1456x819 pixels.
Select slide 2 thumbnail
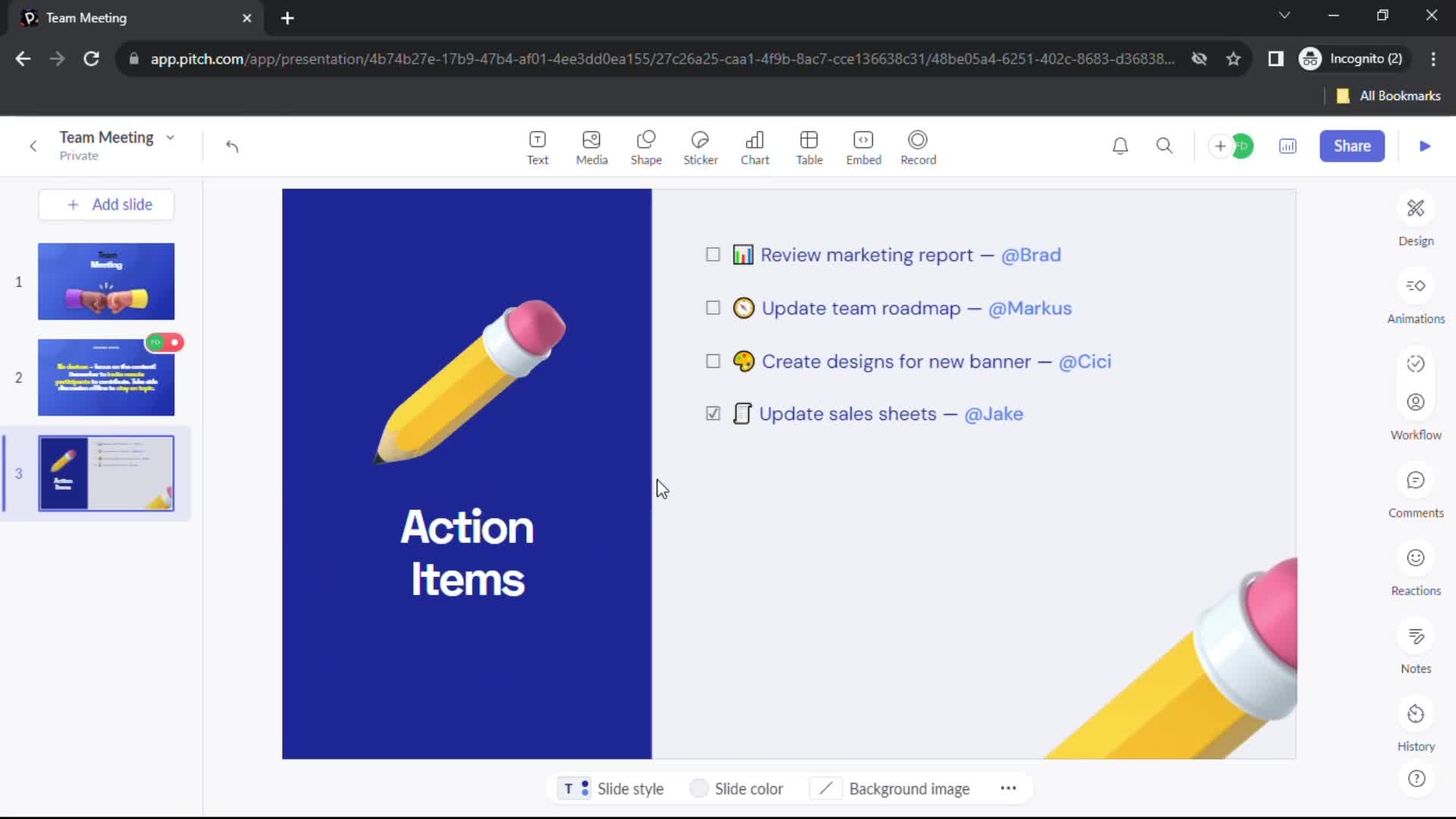tap(106, 376)
